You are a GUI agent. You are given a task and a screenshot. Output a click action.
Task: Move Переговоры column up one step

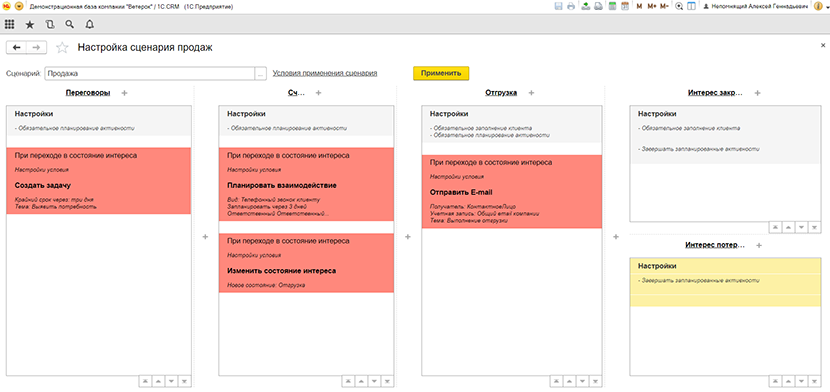158,381
